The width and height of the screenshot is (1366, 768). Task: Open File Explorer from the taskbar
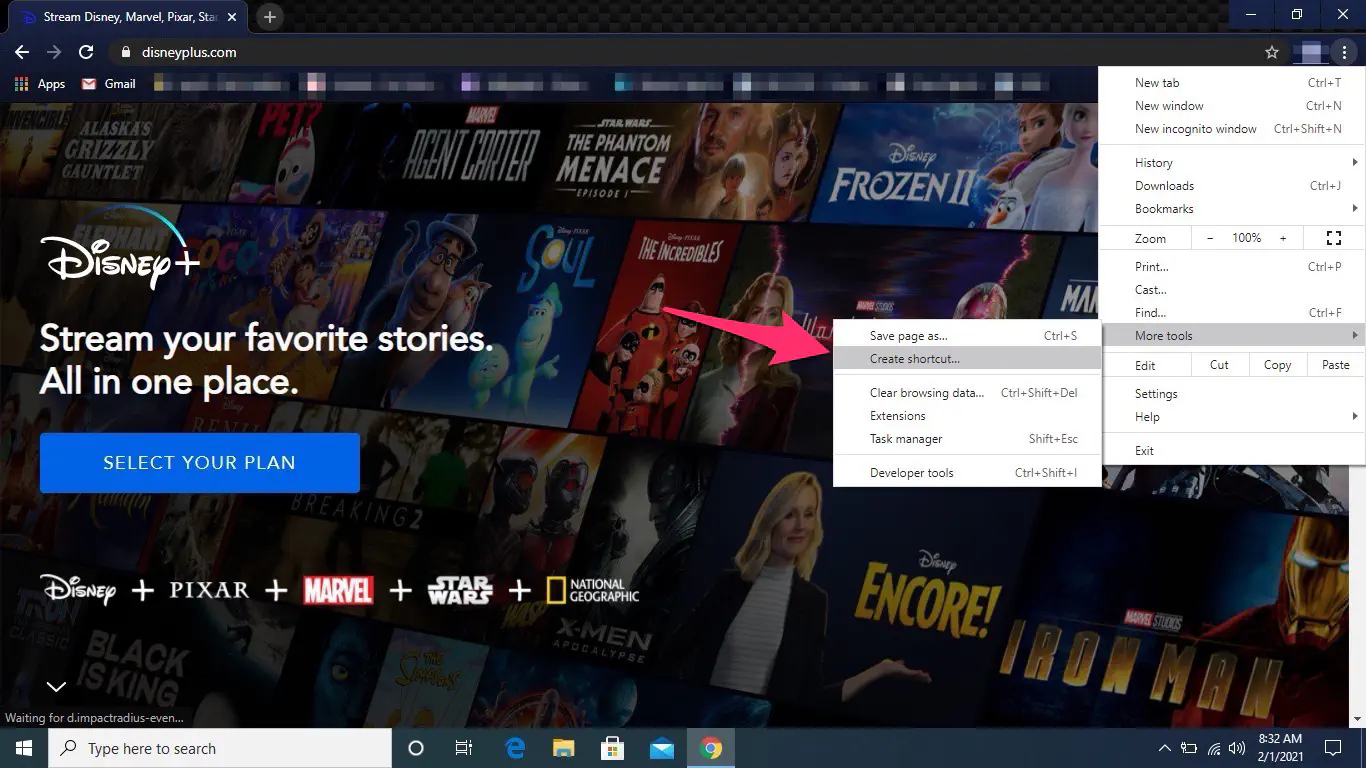[564, 748]
